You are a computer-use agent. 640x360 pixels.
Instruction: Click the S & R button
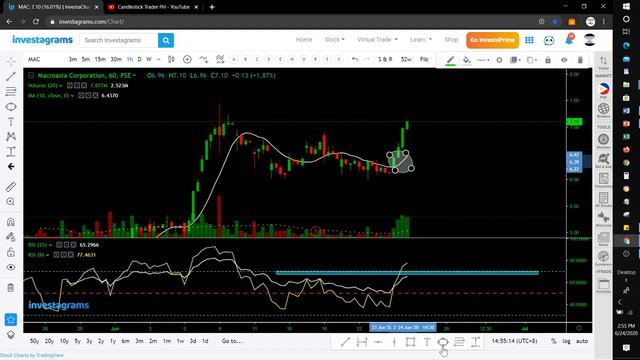click(385, 60)
